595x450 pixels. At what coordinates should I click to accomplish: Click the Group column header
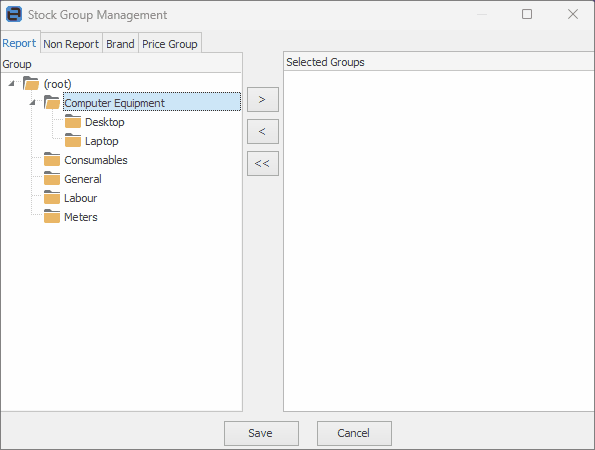coord(121,64)
